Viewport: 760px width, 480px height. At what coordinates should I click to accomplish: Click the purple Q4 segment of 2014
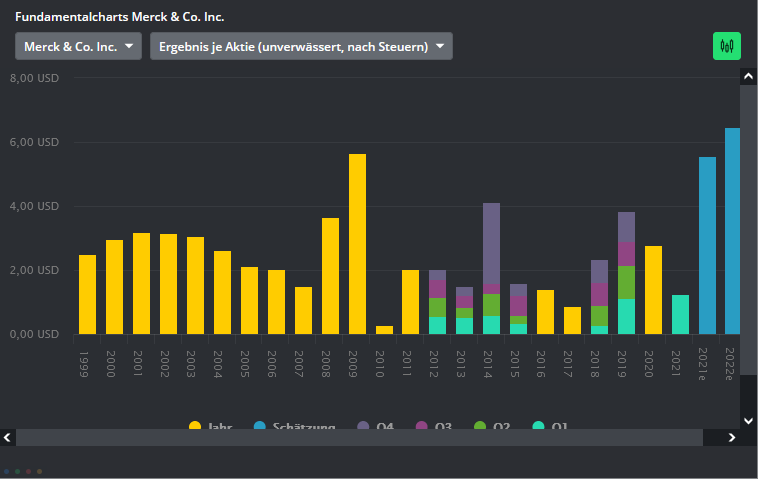(491, 243)
